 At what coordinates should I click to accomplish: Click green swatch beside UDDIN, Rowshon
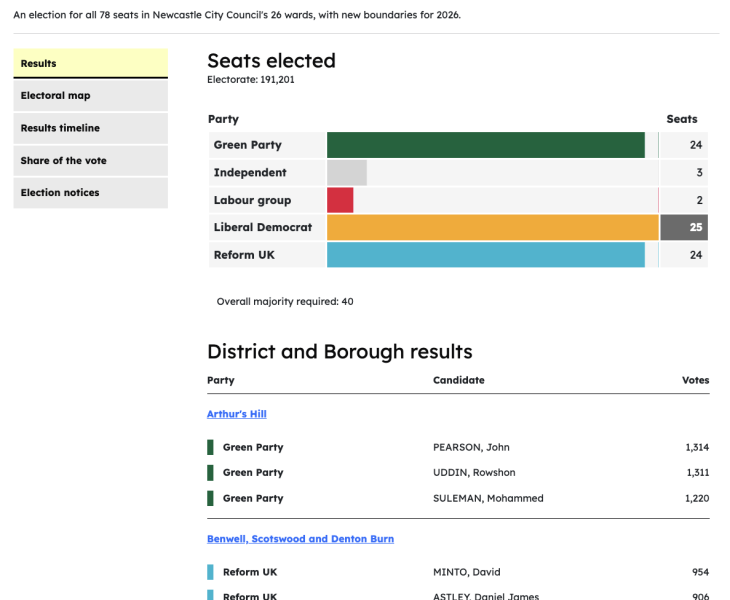coord(210,472)
